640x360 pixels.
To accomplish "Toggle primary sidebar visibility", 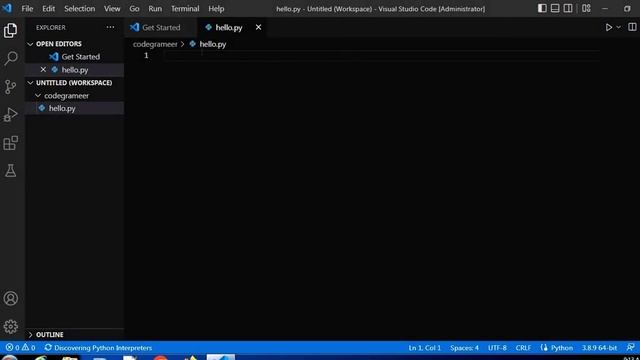I will tap(542, 8).
